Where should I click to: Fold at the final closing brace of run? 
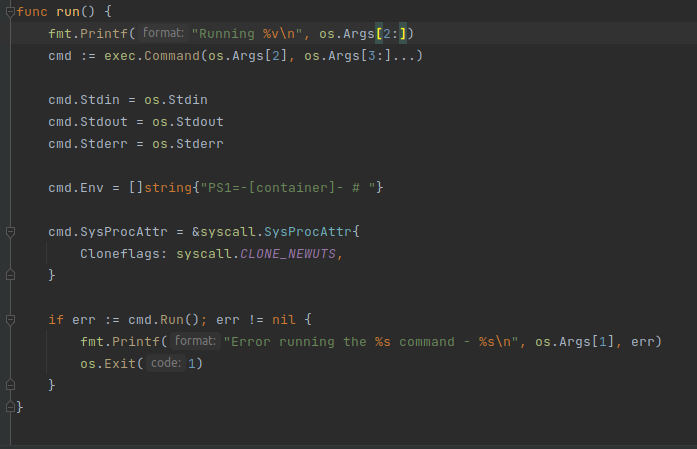[x=11, y=407]
